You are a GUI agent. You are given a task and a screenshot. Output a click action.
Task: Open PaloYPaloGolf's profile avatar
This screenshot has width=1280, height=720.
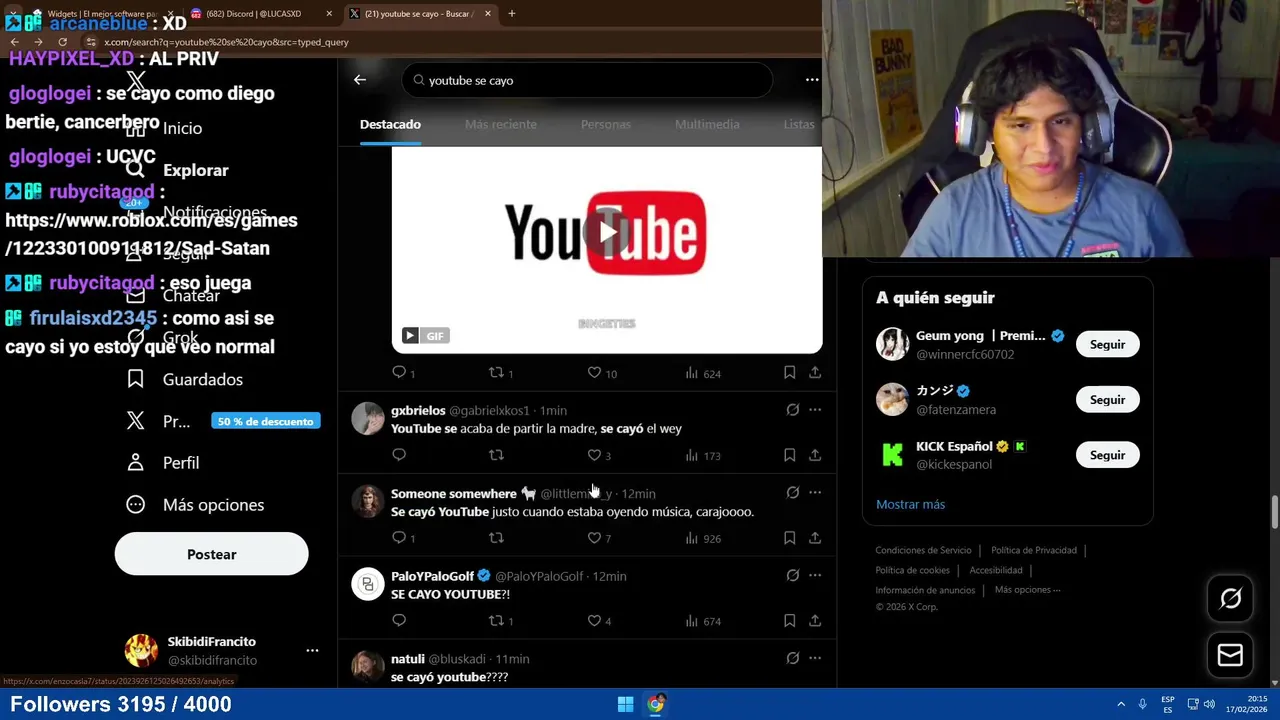tap(368, 584)
